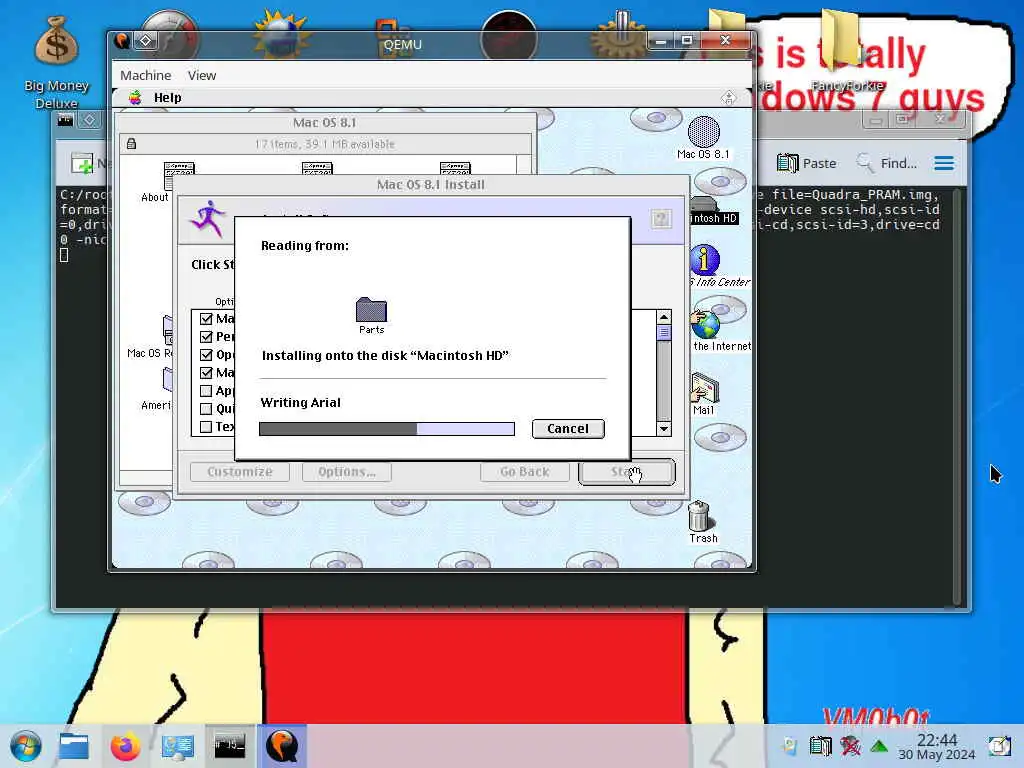Image resolution: width=1024 pixels, height=768 pixels.
Task: Switch to the terminal taskbar item
Action: point(230,745)
